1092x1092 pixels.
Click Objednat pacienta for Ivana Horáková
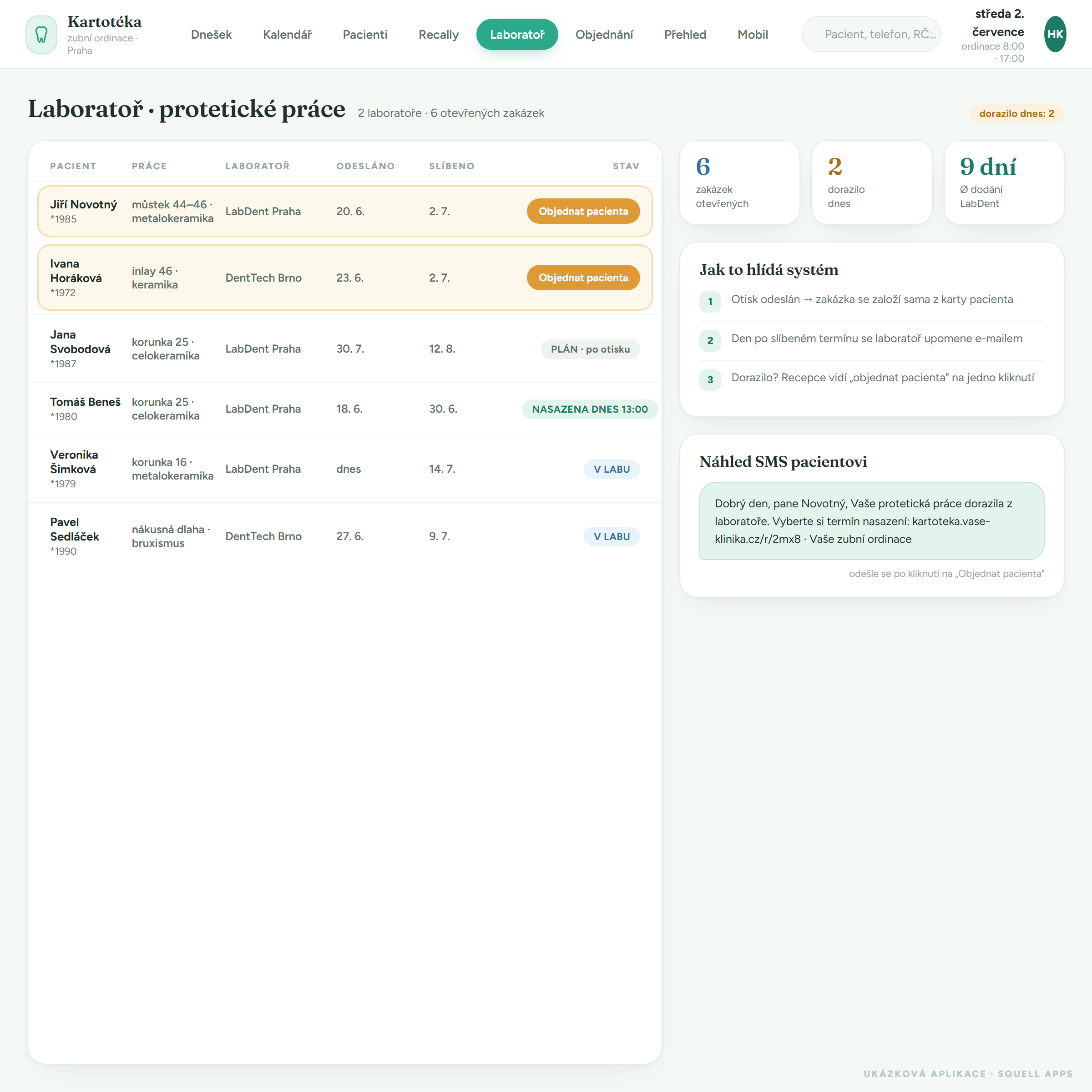pos(583,278)
